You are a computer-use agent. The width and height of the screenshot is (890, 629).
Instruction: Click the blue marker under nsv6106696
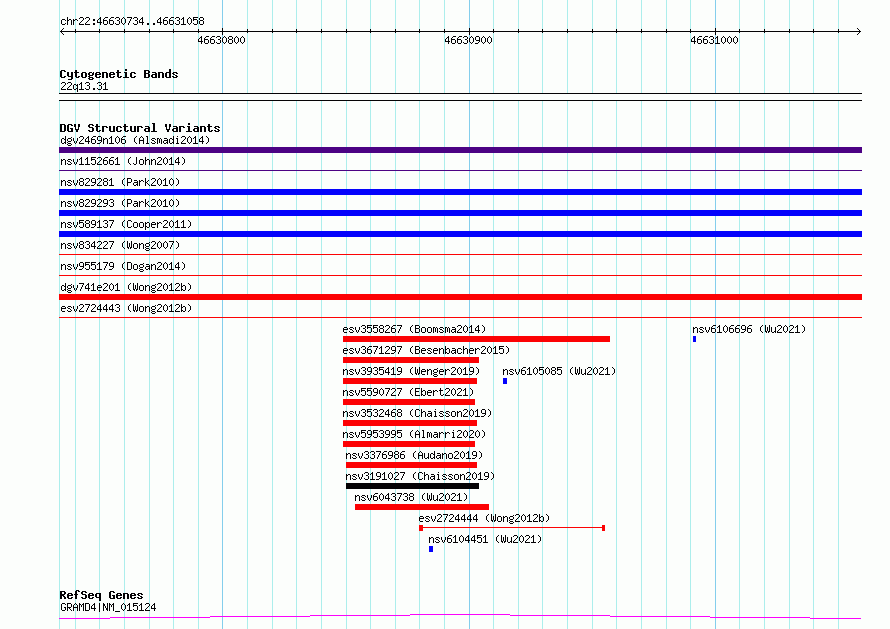pyautogui.click(x=694, y=339)
